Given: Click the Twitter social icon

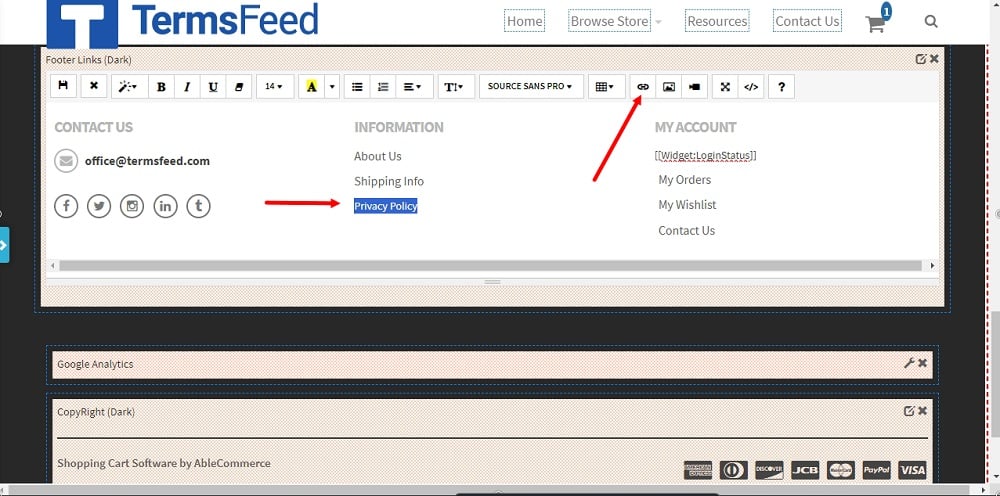Looking at the screenshot, I should [x=99, y=206].
